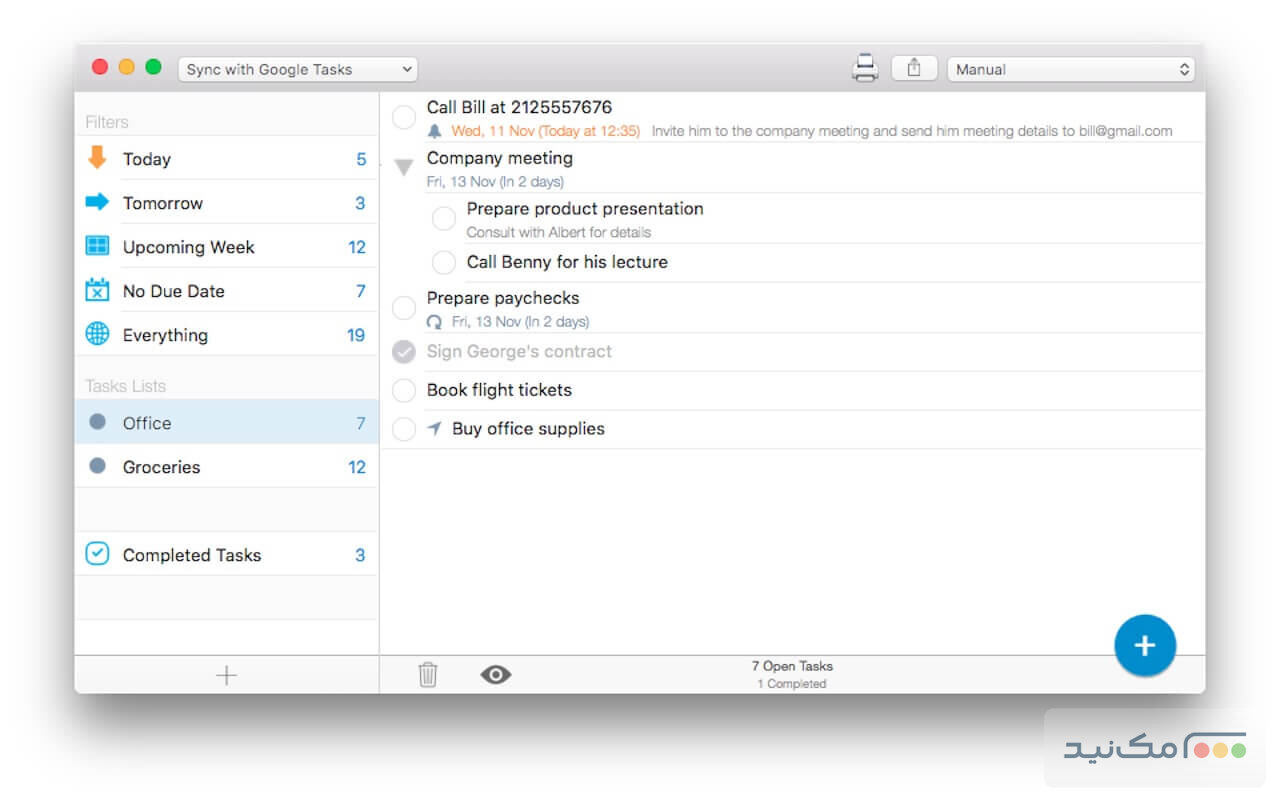Select the Upcoming Week filter

tap(188, 247)
